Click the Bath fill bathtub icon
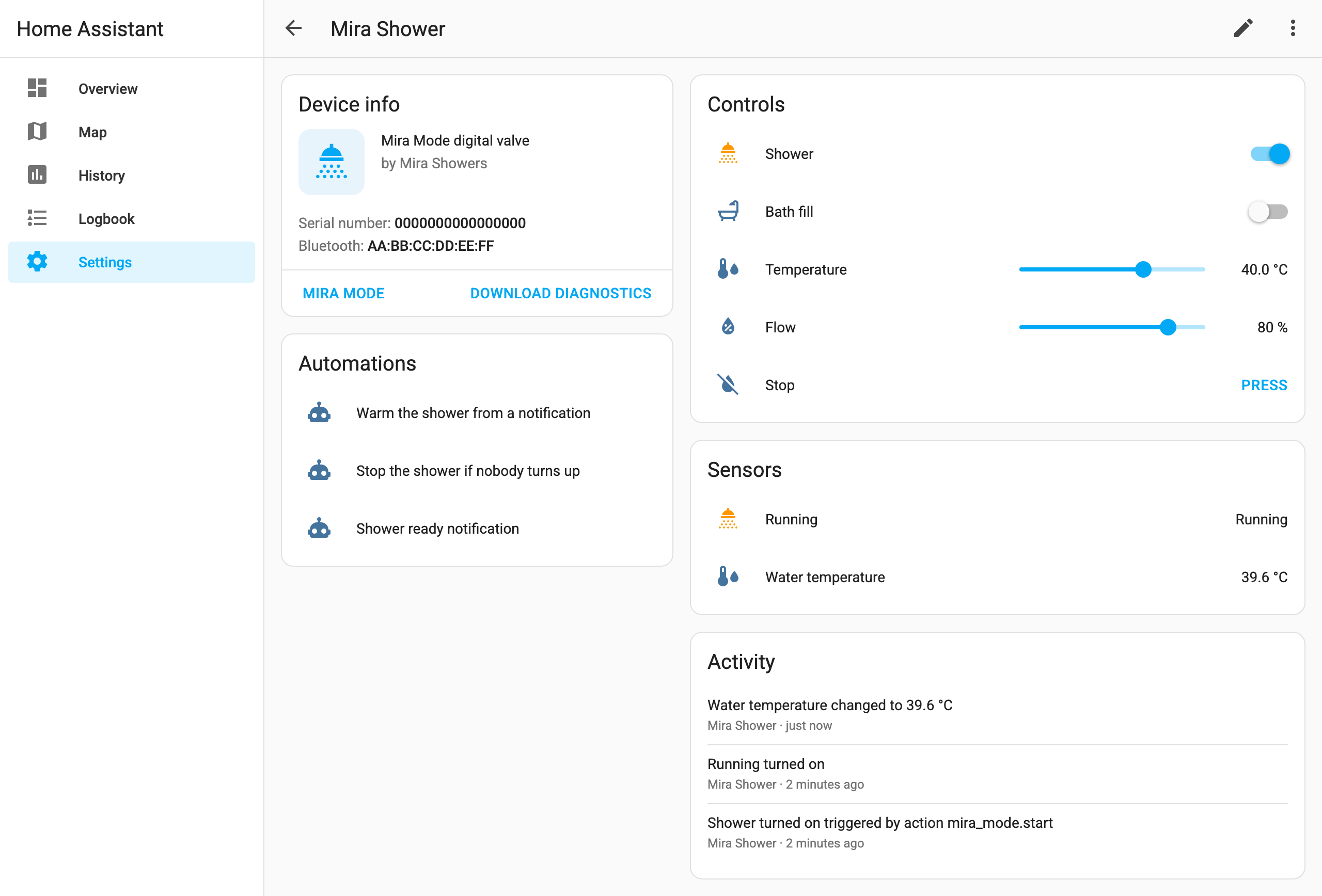Screen dimensions: 1322x896 point(728,212)
